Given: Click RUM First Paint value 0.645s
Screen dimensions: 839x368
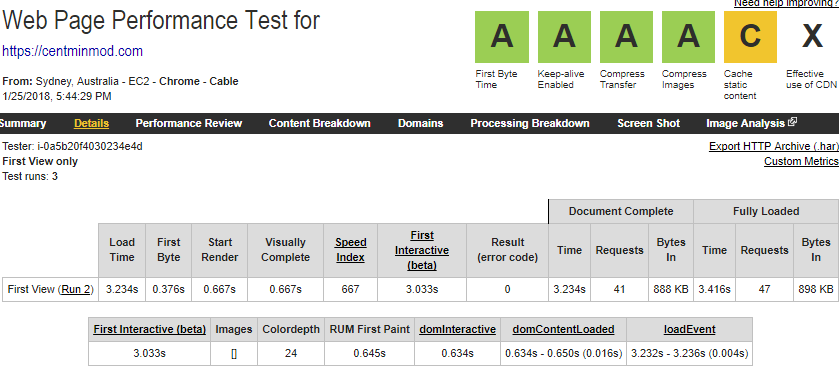Looking at the screenshot, I should [370, 354].
